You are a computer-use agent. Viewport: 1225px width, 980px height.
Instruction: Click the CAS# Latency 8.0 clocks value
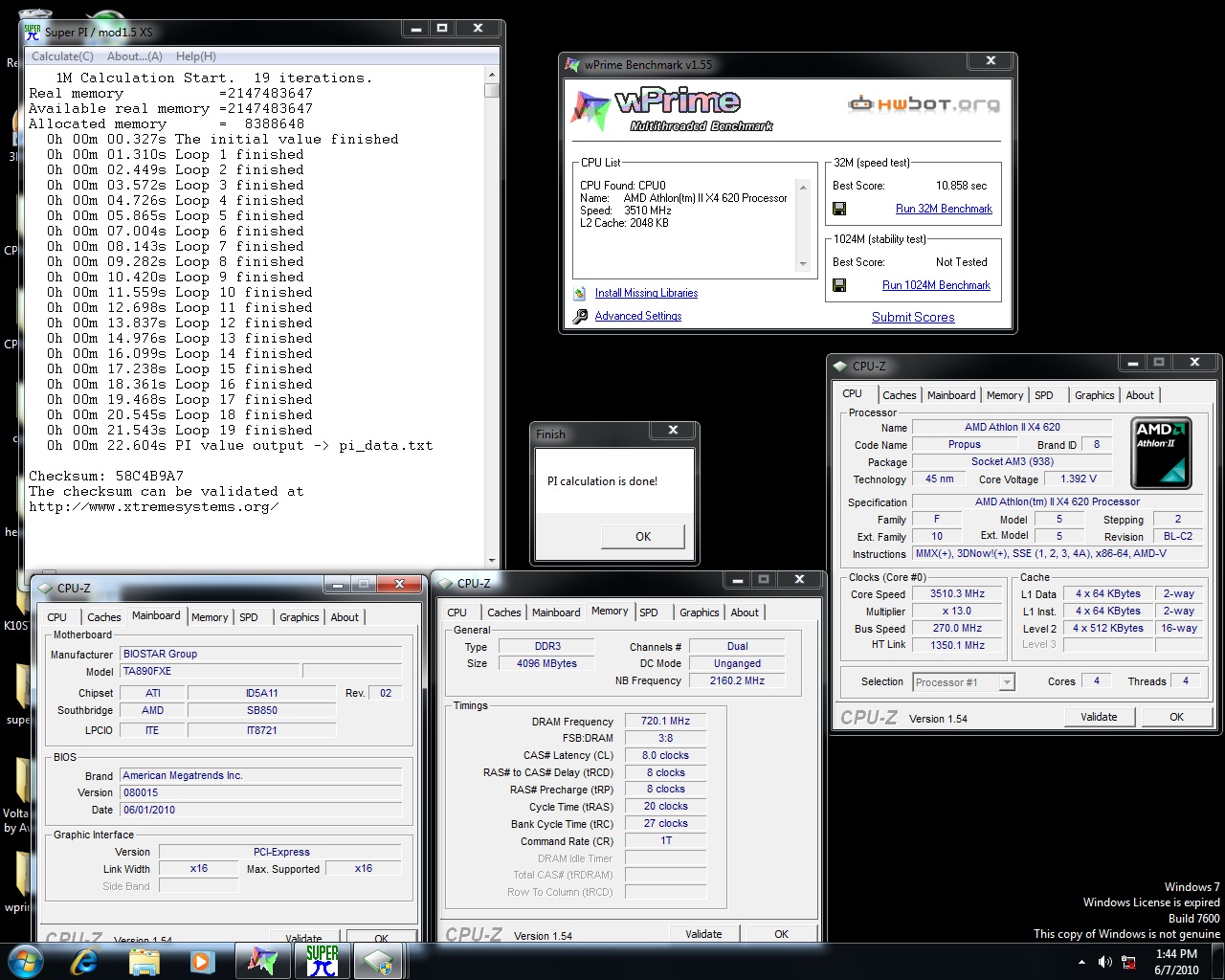coord(665,755)
